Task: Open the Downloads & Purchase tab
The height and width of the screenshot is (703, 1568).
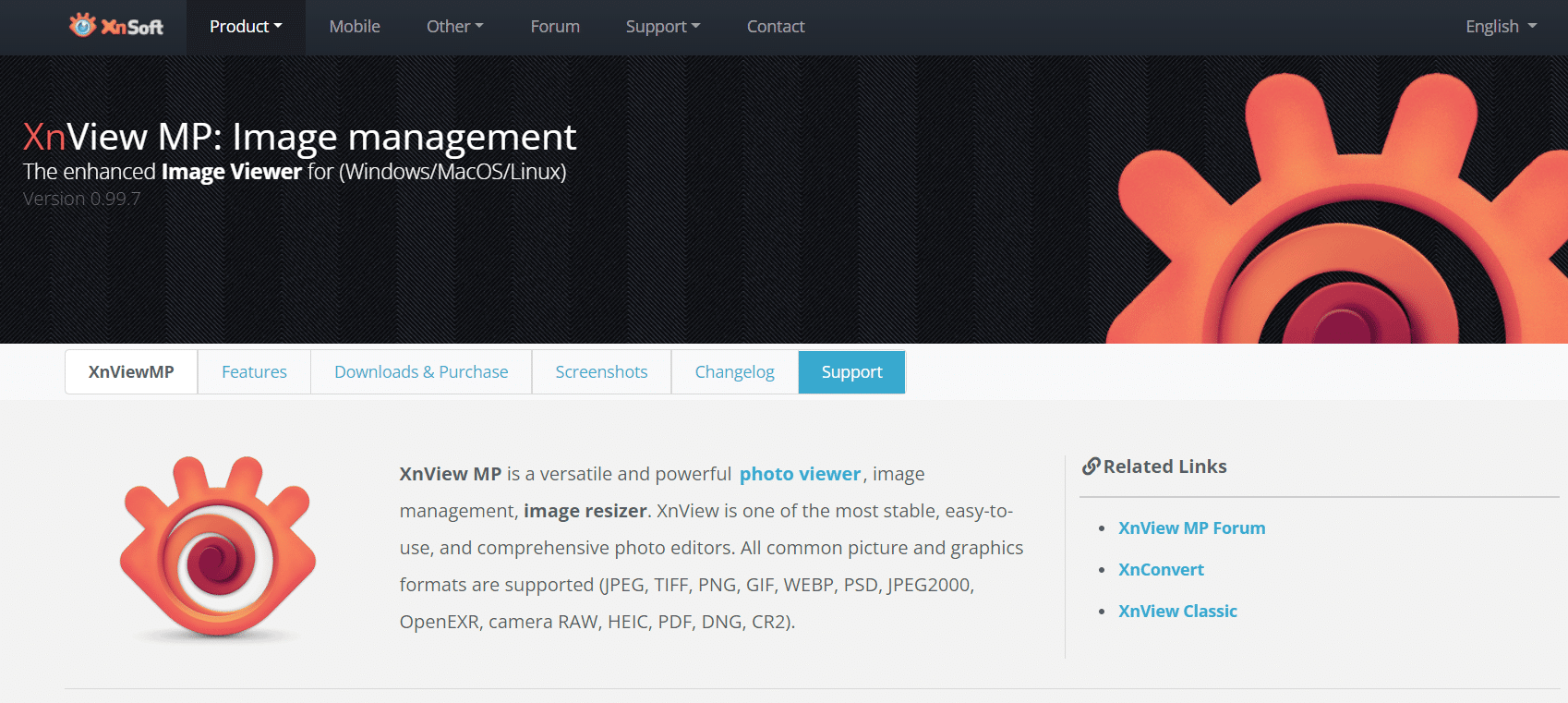Action: coord(421,372)
